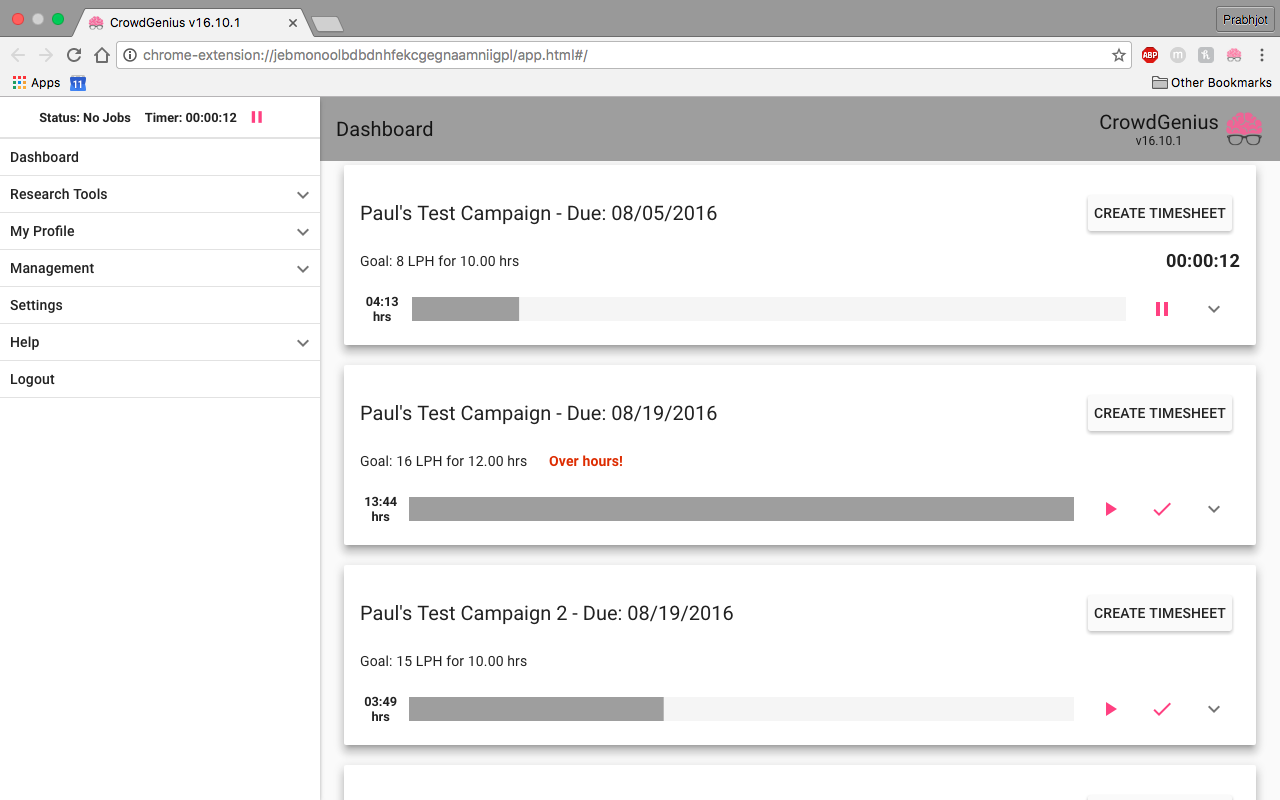The width and height of the screenshot is (1280, 800).
Task: Click the Goal: 15 LPH for 10.00 hrs text
Action: pos(443,661)
